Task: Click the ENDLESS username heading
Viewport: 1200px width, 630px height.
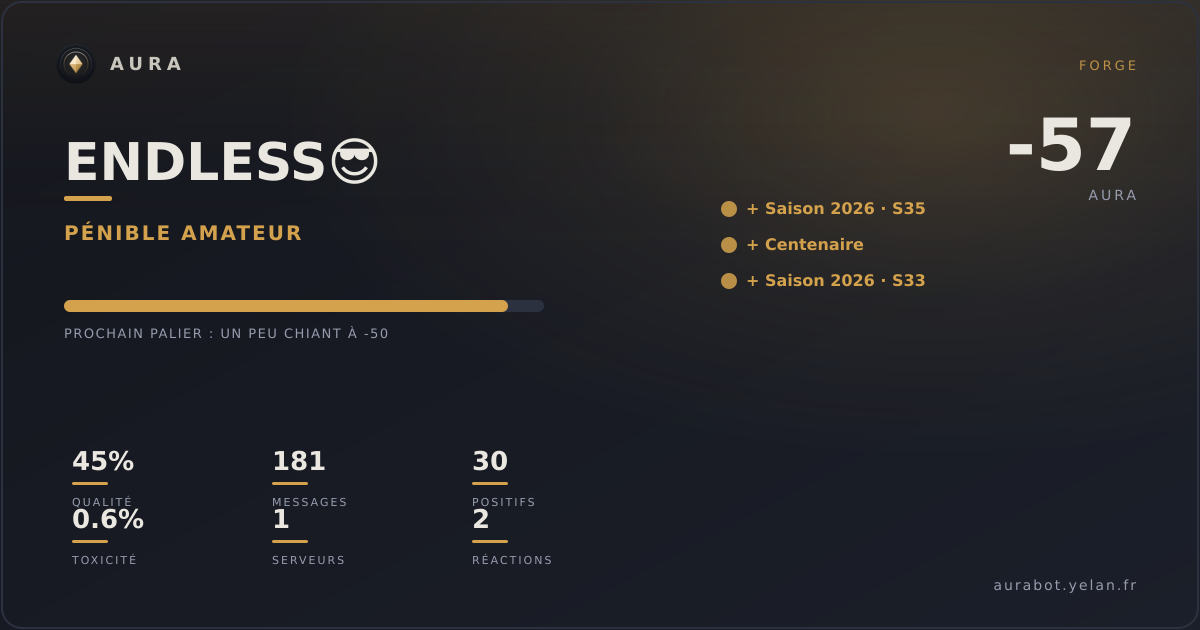Action: [x=196, y=162]
